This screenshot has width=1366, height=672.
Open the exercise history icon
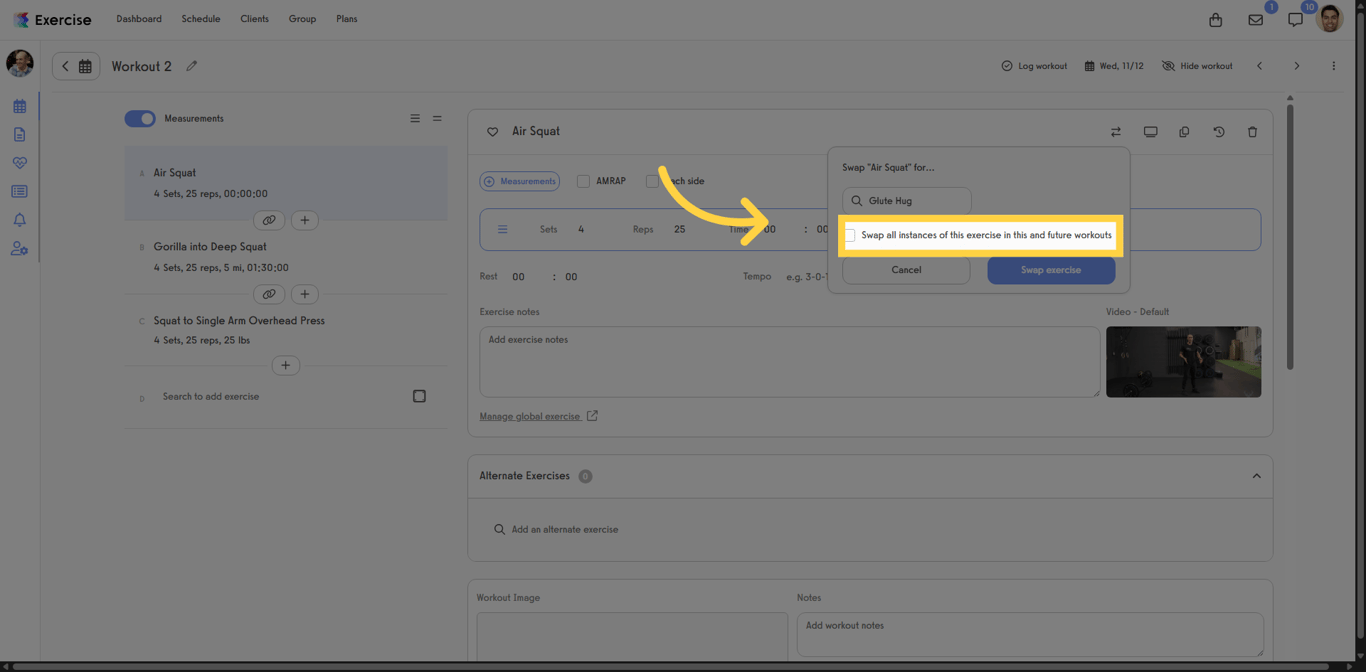[x=1218, y=131]
